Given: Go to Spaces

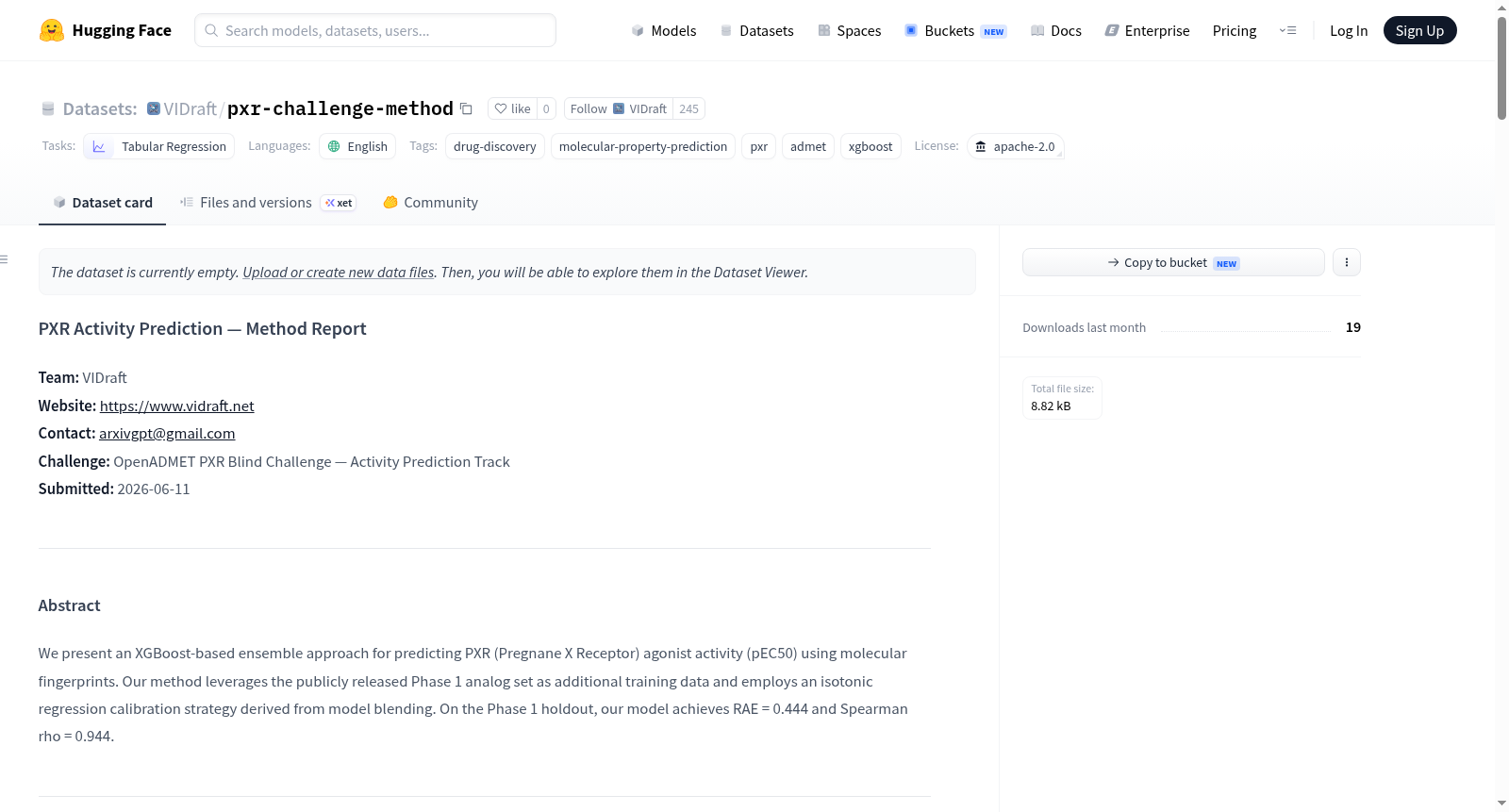Looking at the screenshot, I should point(849,30).
